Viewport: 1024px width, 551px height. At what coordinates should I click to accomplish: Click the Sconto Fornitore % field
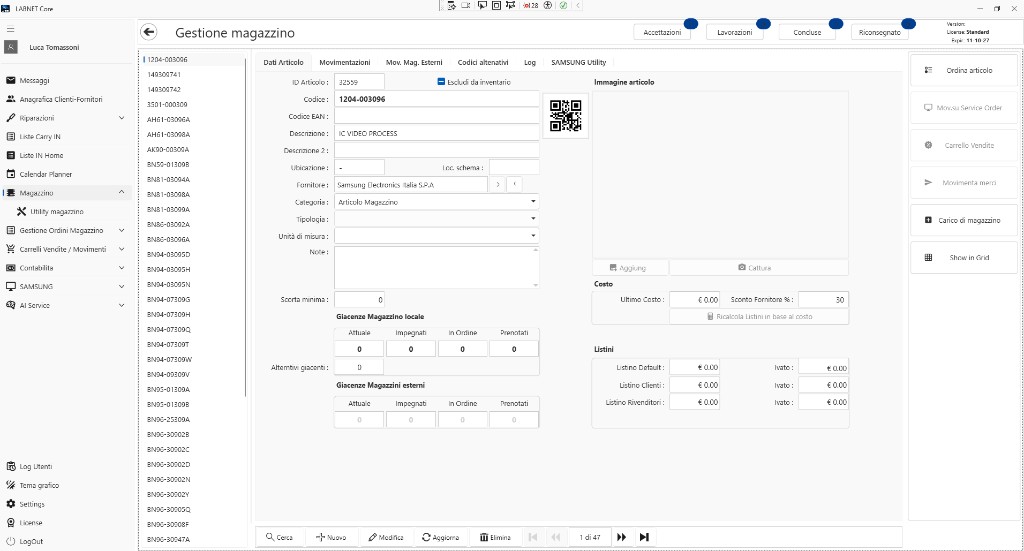pos(824,300)
